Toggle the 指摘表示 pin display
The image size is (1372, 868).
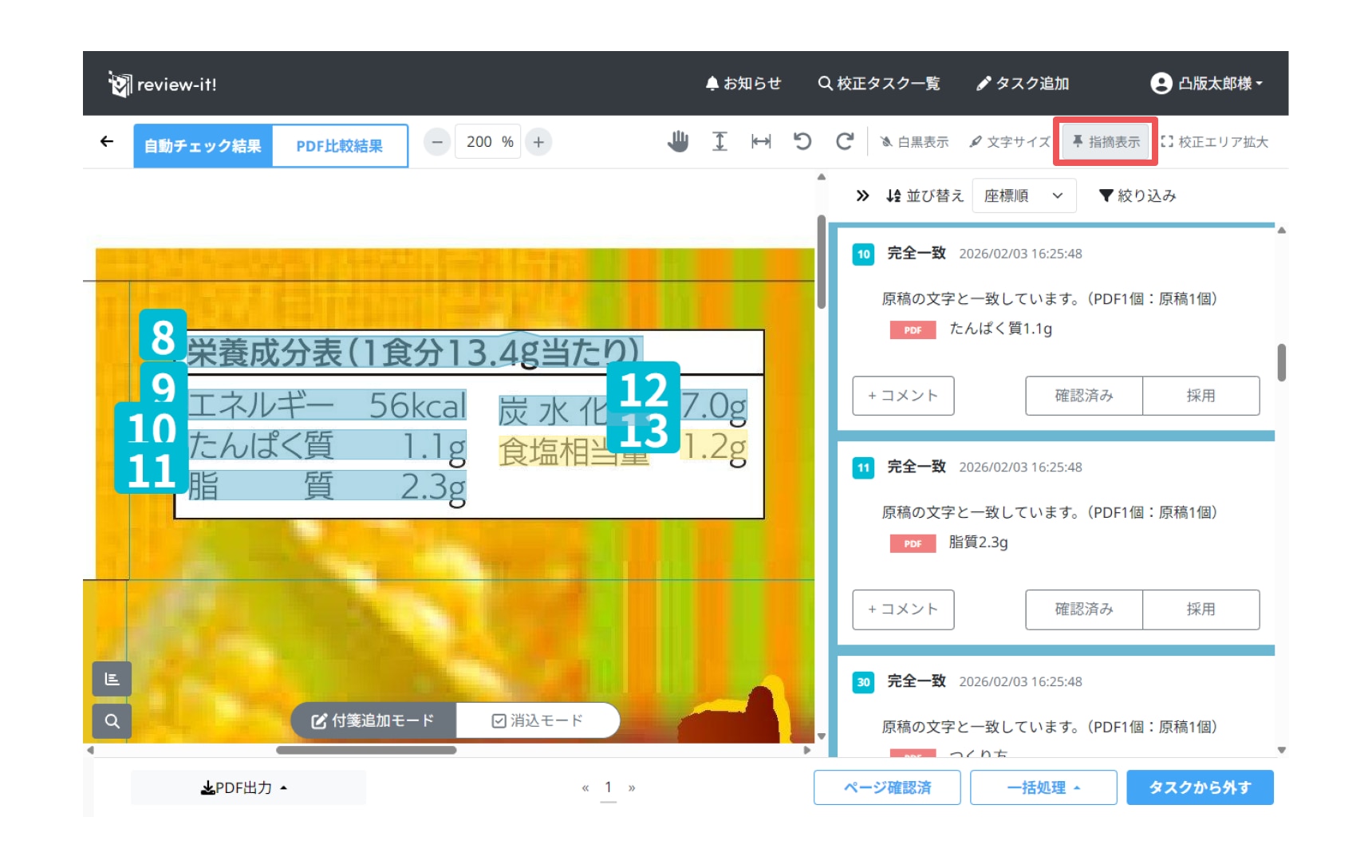(x=1106, y=142)
